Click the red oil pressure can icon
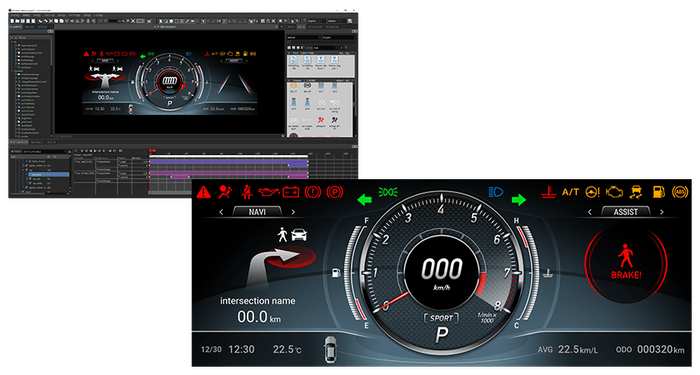The height and width of the screenshot is (375, 700). (x=269, y=192)
